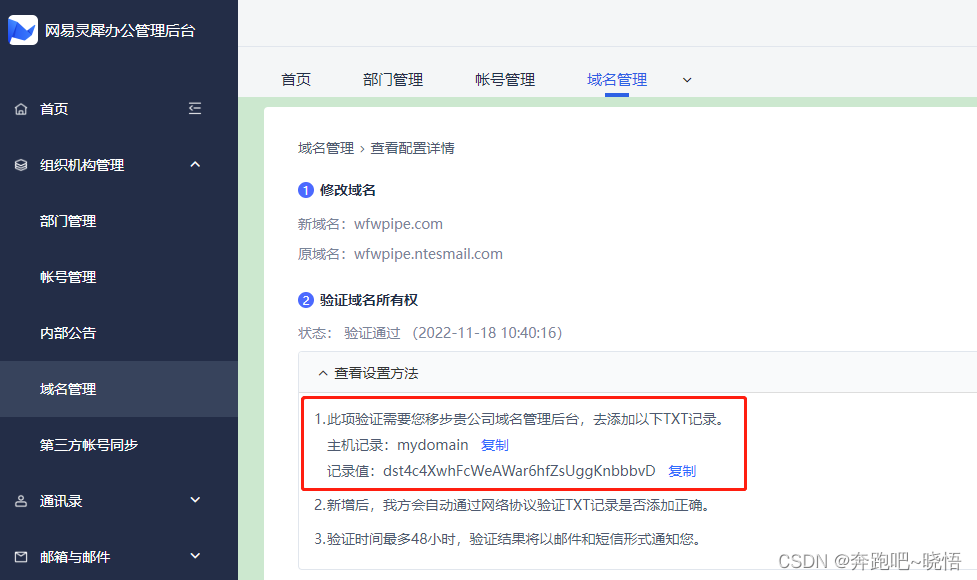The width and height of the screenshot is (977, 580).
Task: Click the person icon beside 通讯录
Action: coord(21,501)
